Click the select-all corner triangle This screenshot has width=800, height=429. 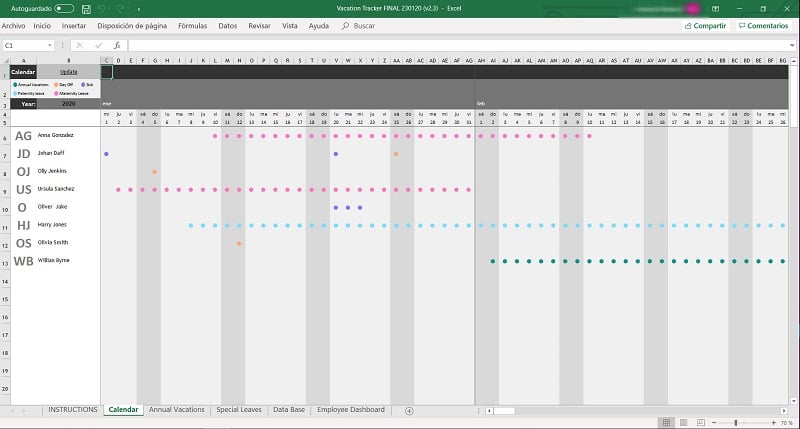pos(6,61)
